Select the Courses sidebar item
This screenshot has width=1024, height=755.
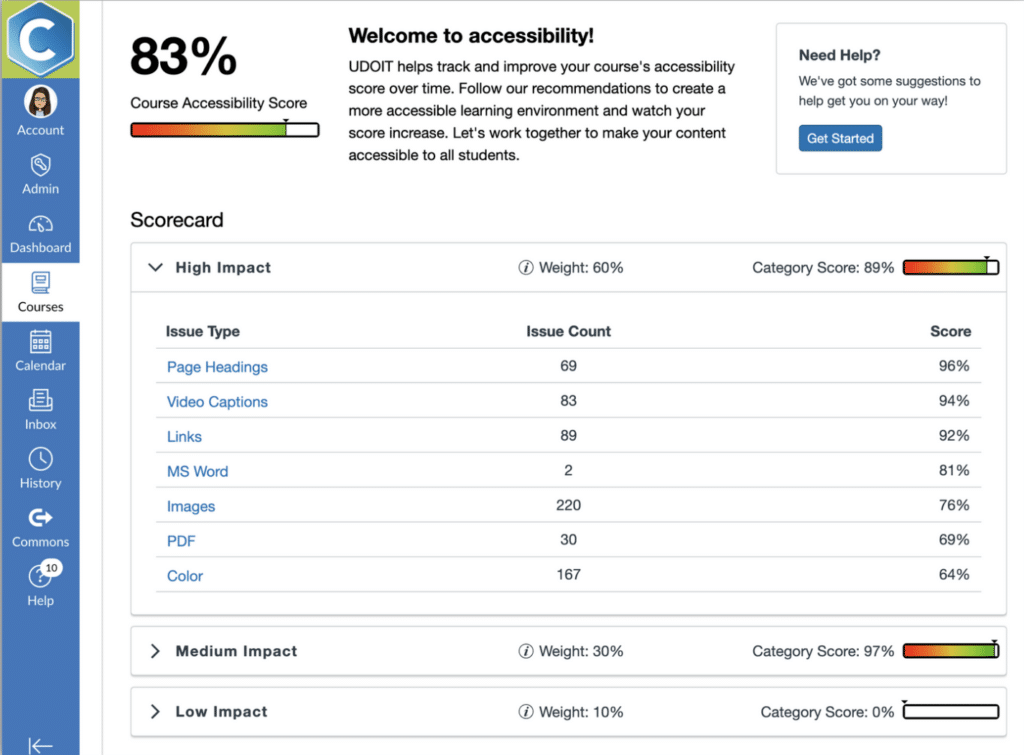tap(40, 292)
